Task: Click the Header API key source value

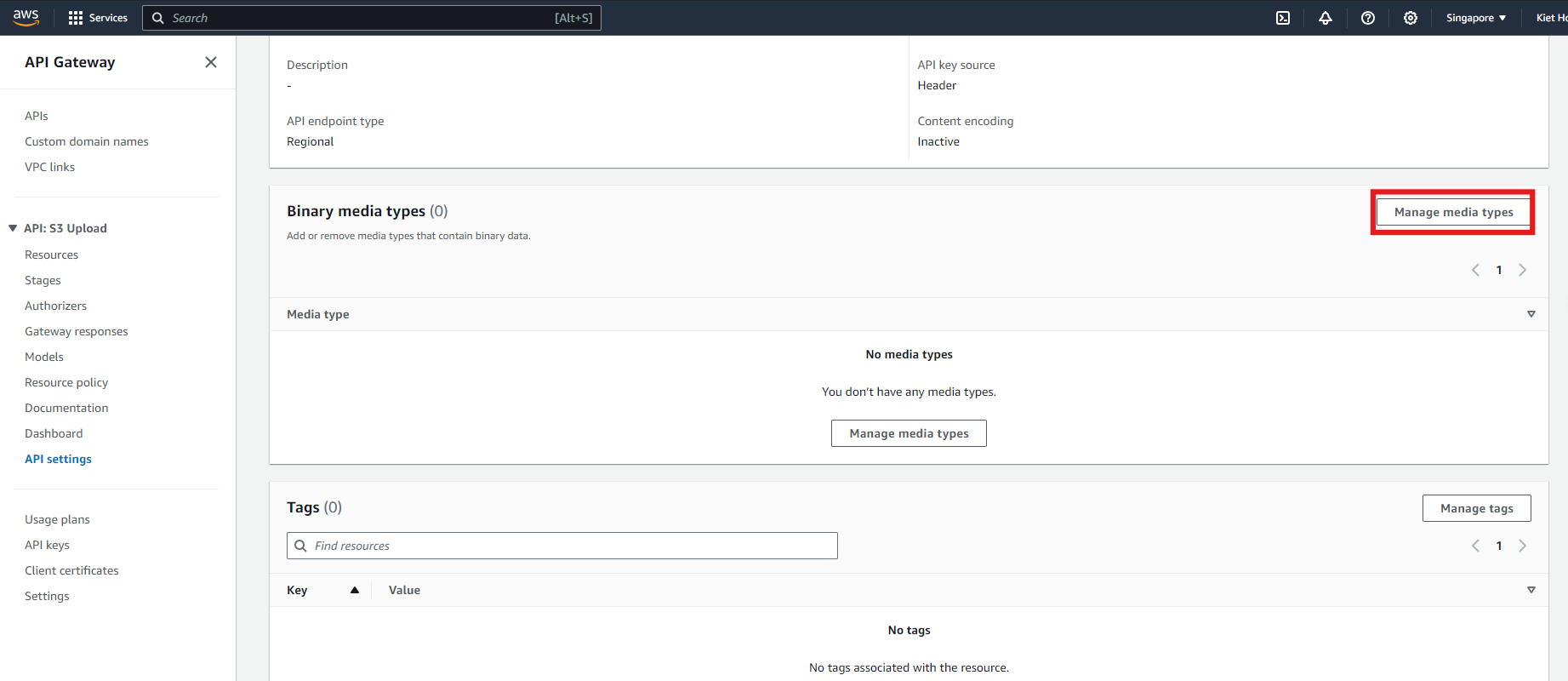Action: pos(937,85)
